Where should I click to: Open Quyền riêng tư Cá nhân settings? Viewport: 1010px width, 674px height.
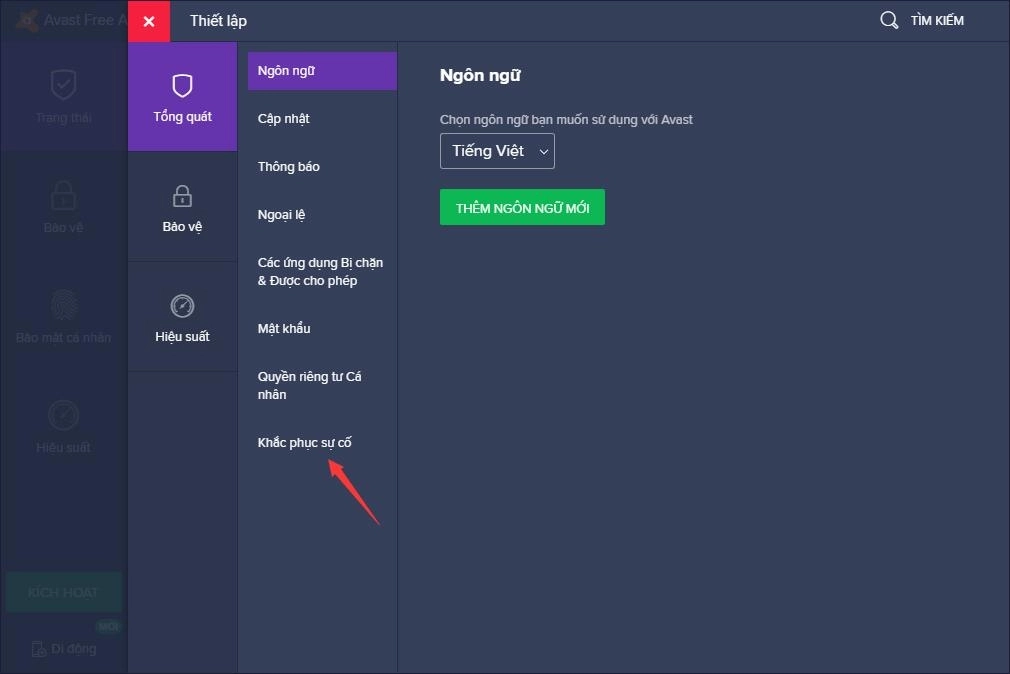click(x=309, y=385)
